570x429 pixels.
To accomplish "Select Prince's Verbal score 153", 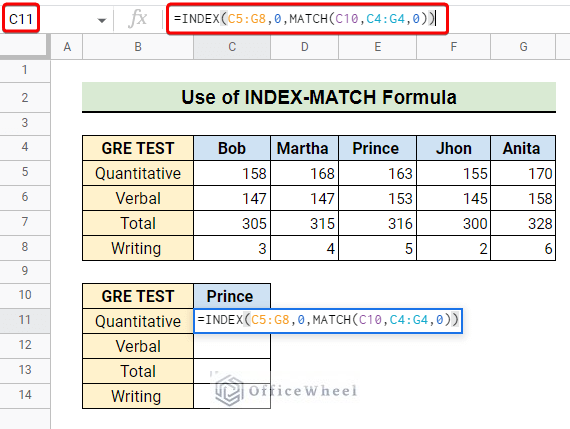I will point(377,198).
